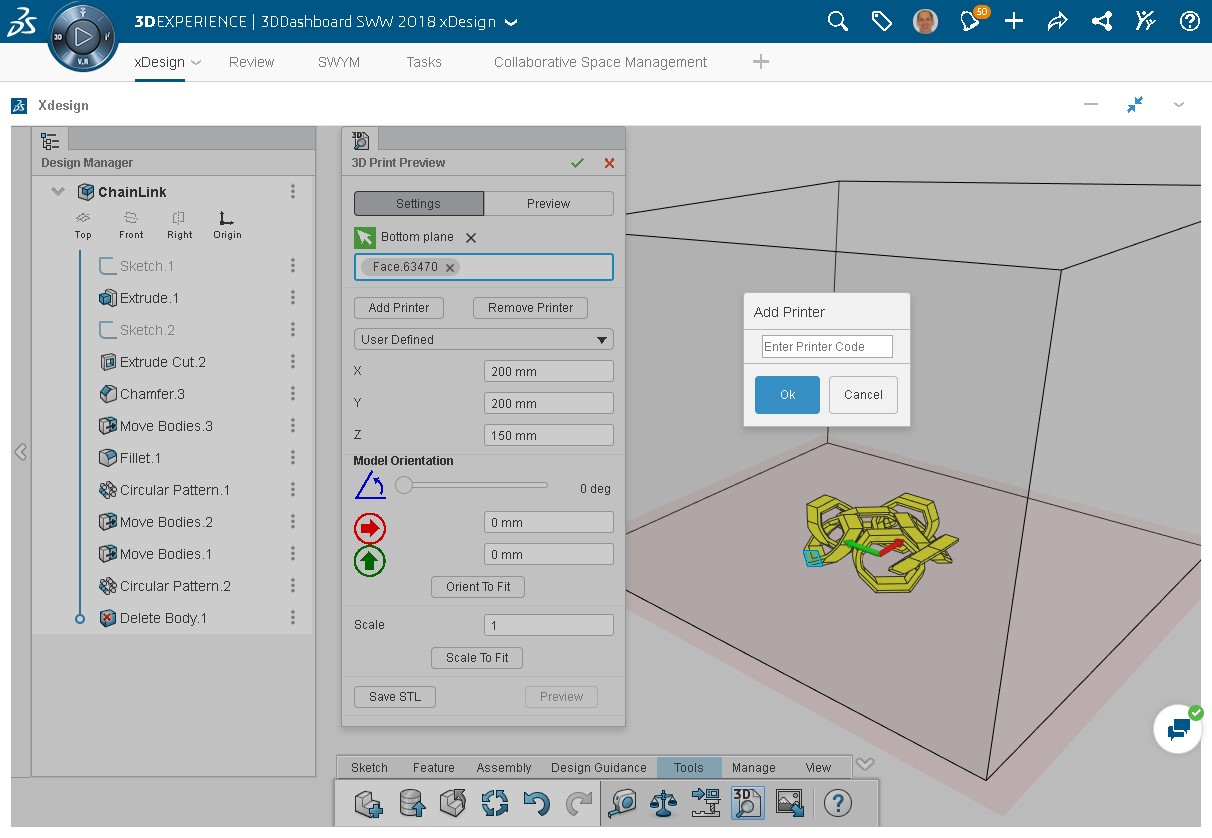Switch to the Feature toolbar tab

[434, 768]
